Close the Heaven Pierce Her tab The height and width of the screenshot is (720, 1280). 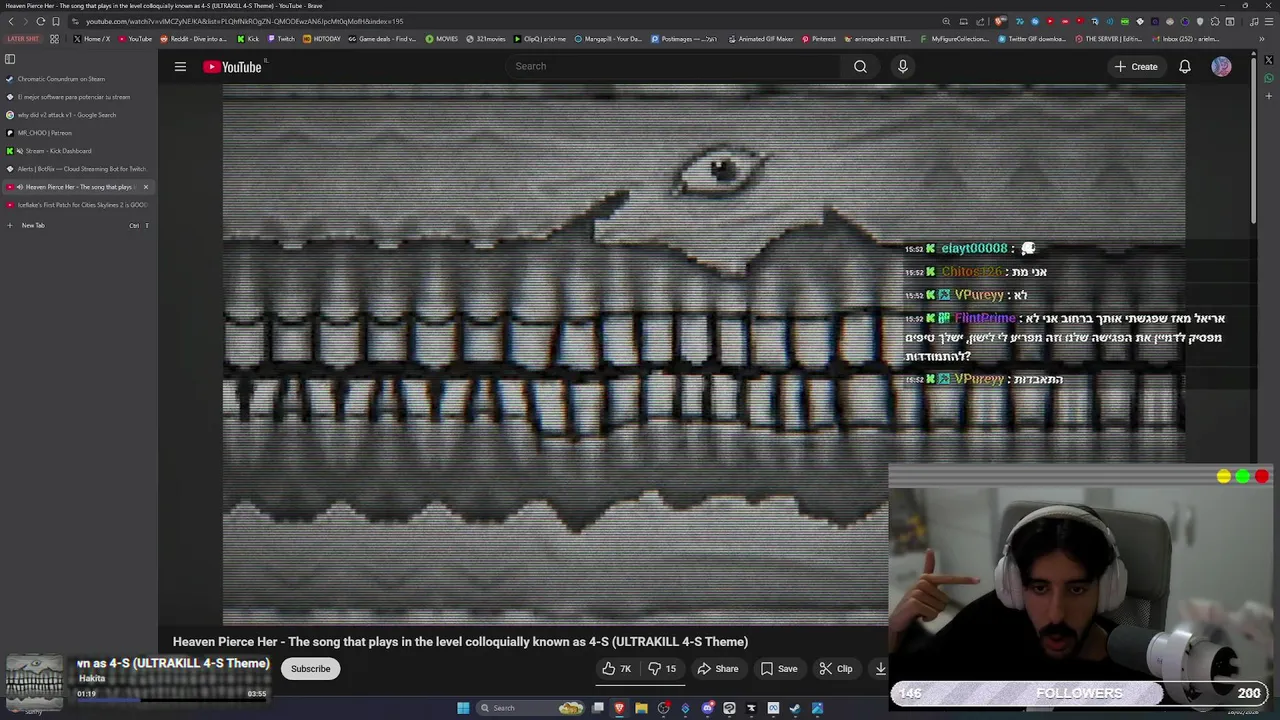pos(145,187)
